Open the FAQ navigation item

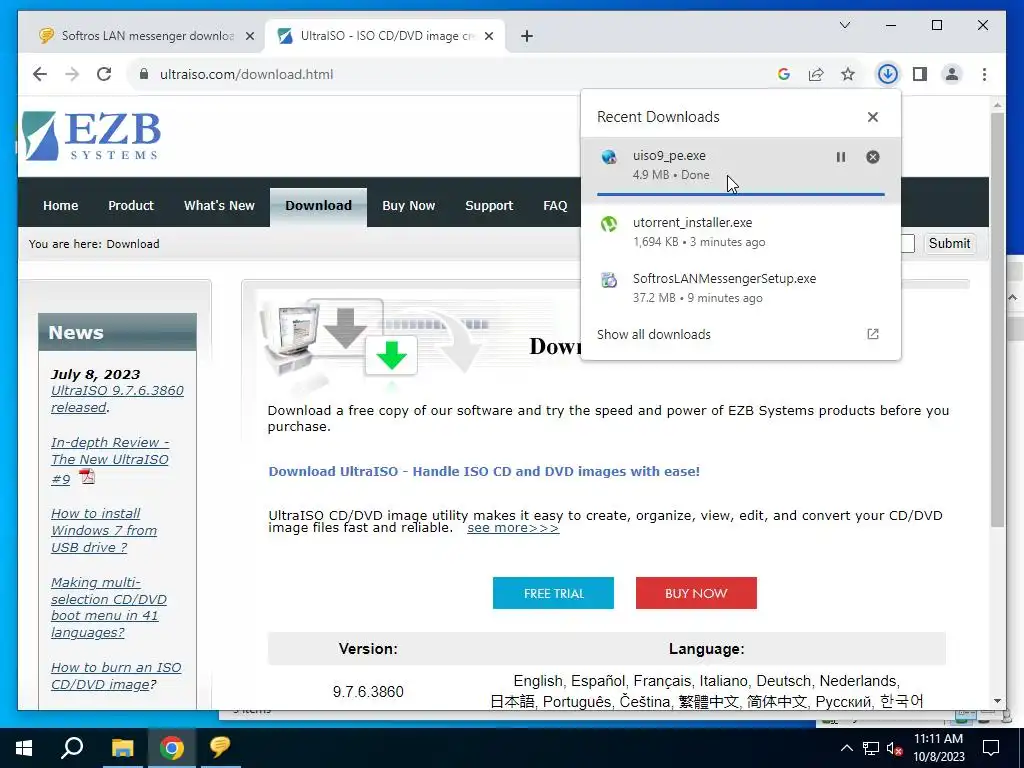(555, 206)
